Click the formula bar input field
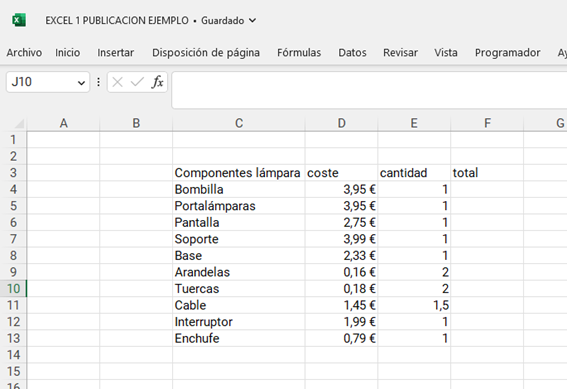 [369, 90]
